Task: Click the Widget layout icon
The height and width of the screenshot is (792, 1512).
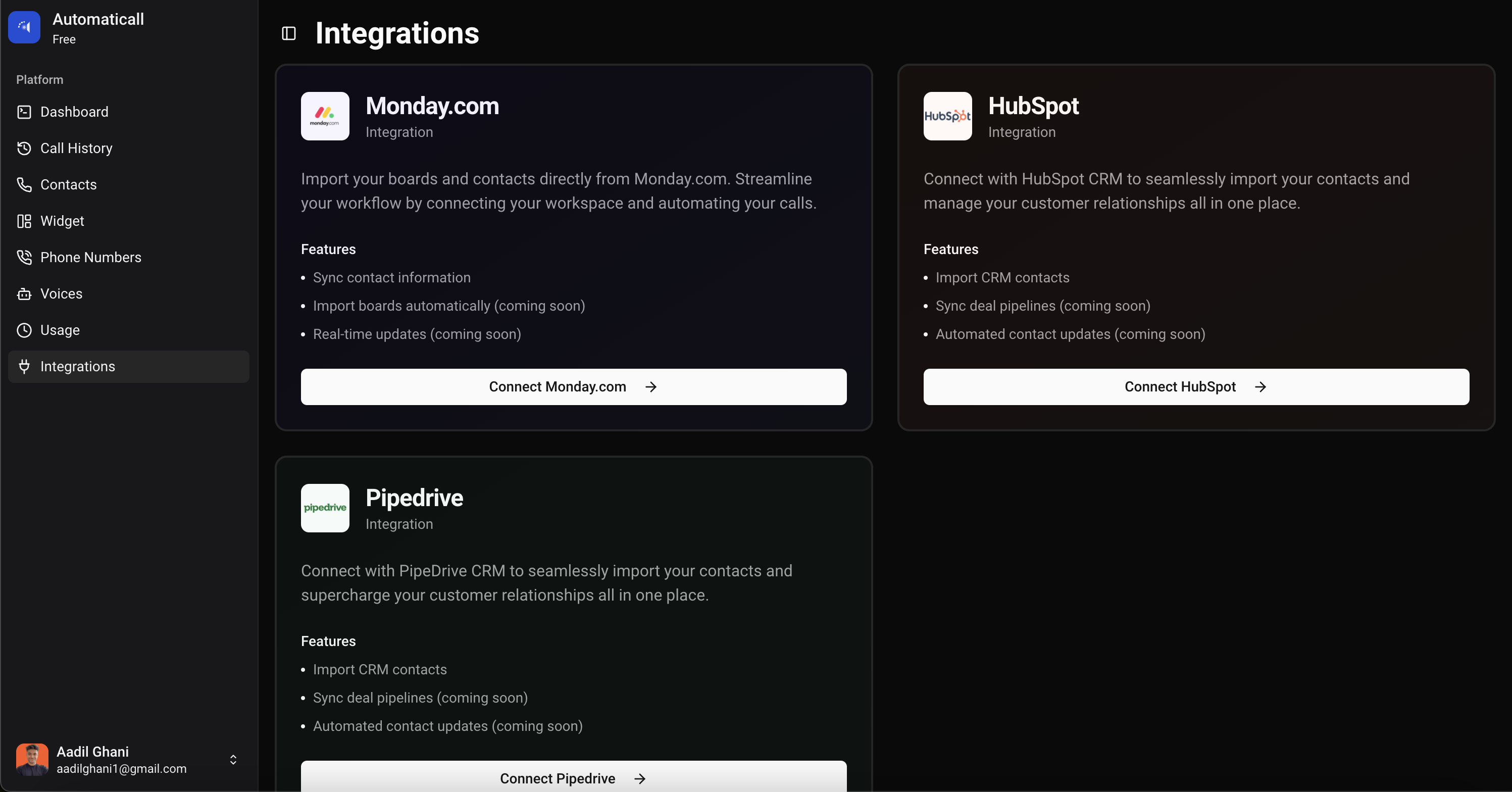Action: 24,221
